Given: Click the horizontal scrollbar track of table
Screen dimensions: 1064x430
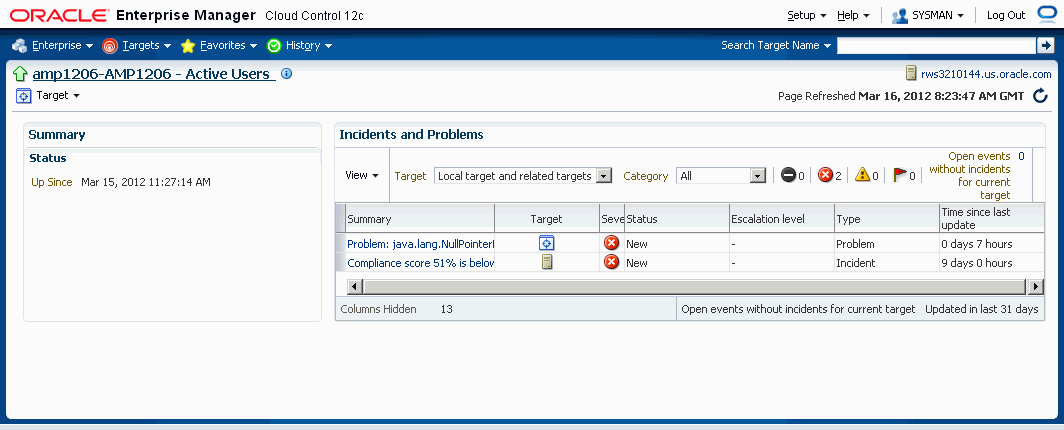Looking at the screenshot, I should (695, 287).
